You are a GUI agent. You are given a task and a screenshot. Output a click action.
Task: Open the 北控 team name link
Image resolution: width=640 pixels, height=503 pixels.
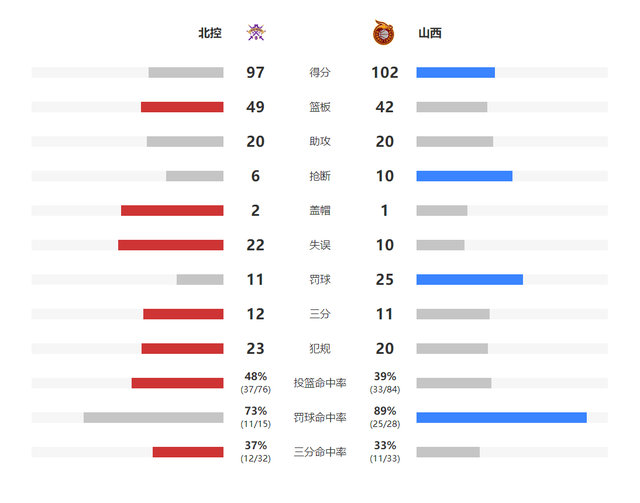tap(210, 33)
